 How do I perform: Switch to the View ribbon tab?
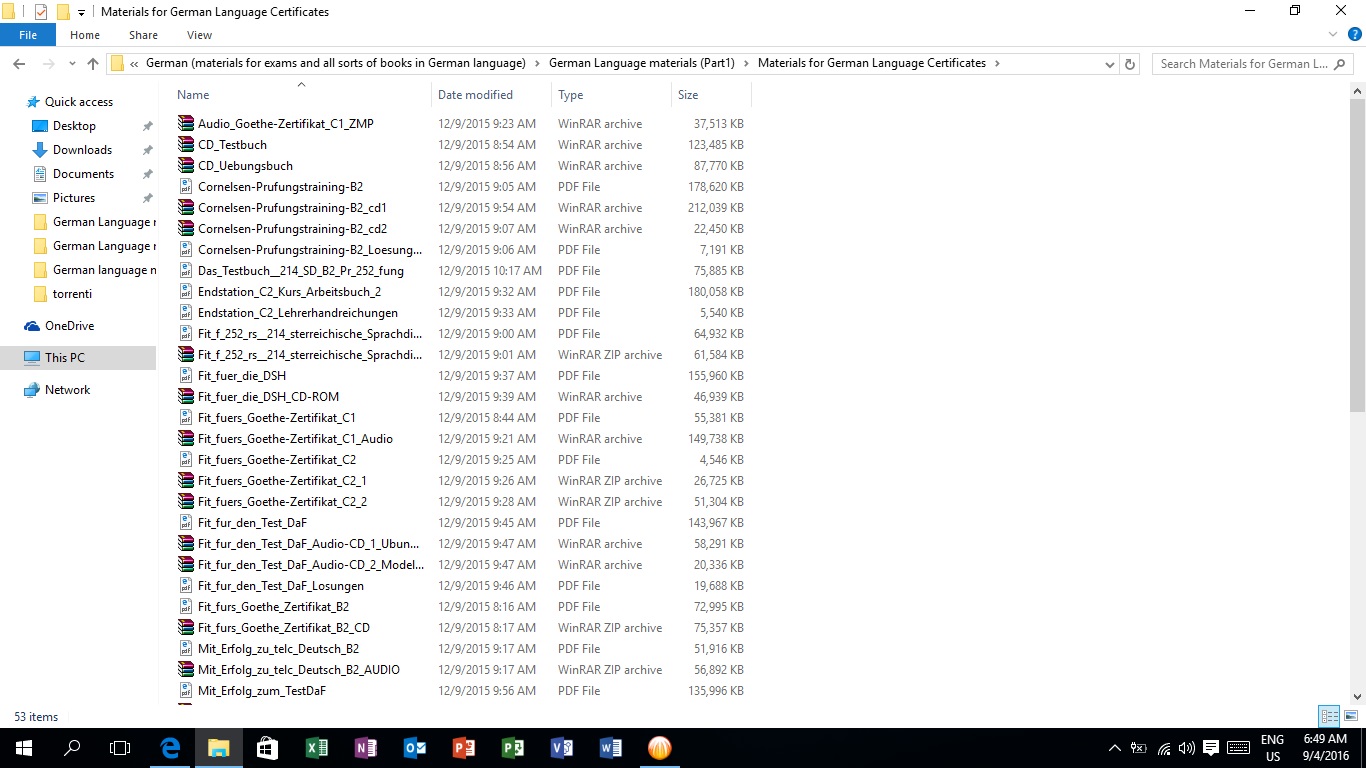(199, 35)
